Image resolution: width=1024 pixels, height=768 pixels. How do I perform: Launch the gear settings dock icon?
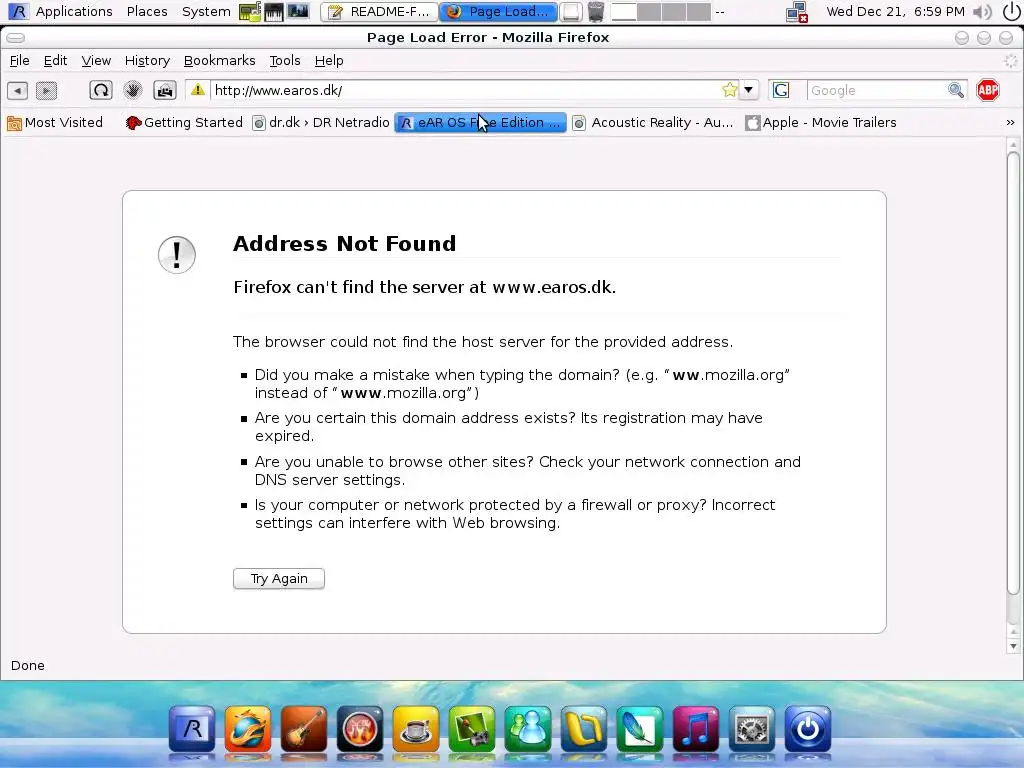point(752,729)
